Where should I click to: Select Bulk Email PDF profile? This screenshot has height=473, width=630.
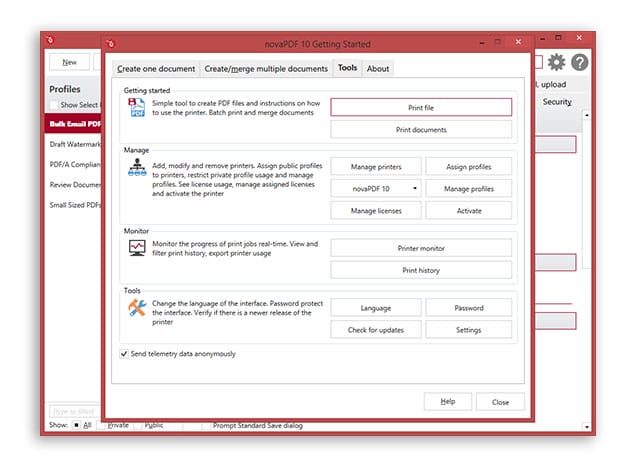[74, 124]
